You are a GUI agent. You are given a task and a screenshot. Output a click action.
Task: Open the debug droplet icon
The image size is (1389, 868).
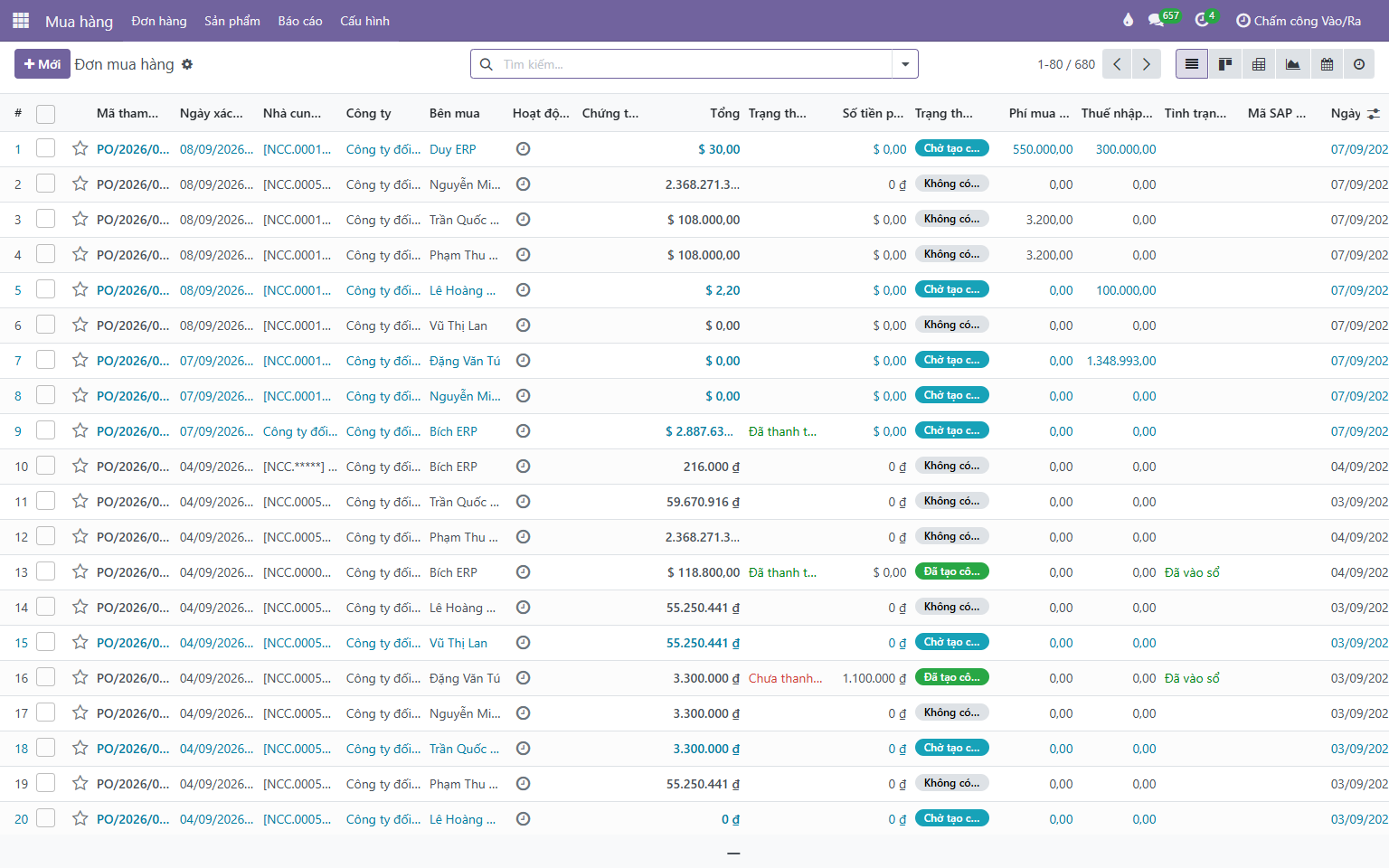tap(1128, 20)
